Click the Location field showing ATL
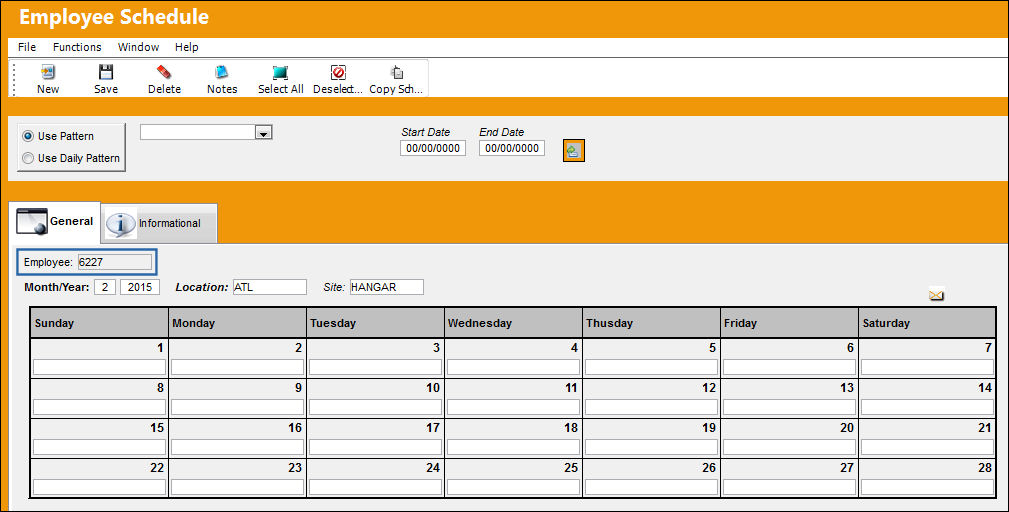This screenshot has height=512, width=1009. pyautogui.click(x=270, y=287)
